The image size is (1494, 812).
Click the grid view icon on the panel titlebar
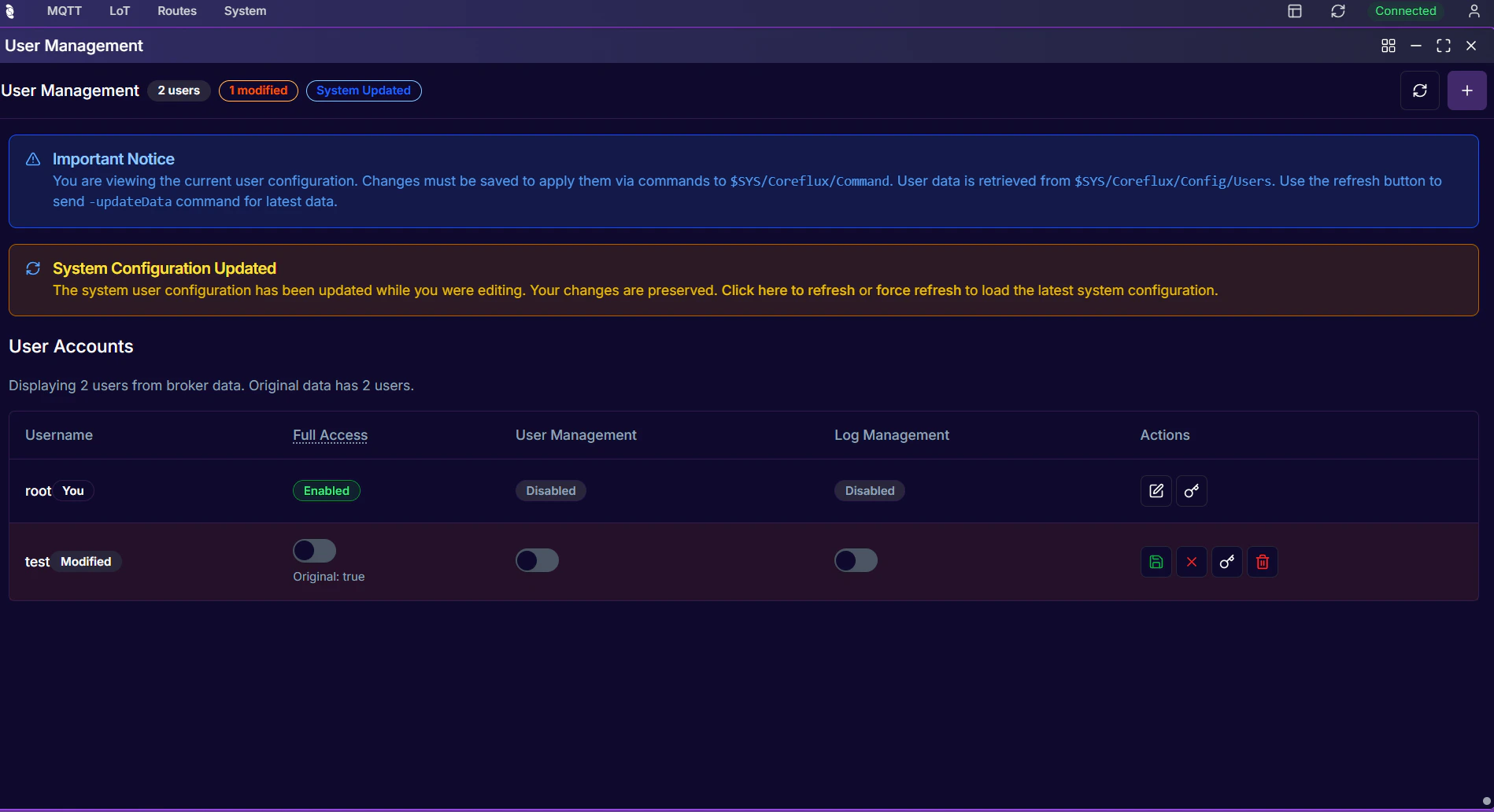[x=1388, y=45]
